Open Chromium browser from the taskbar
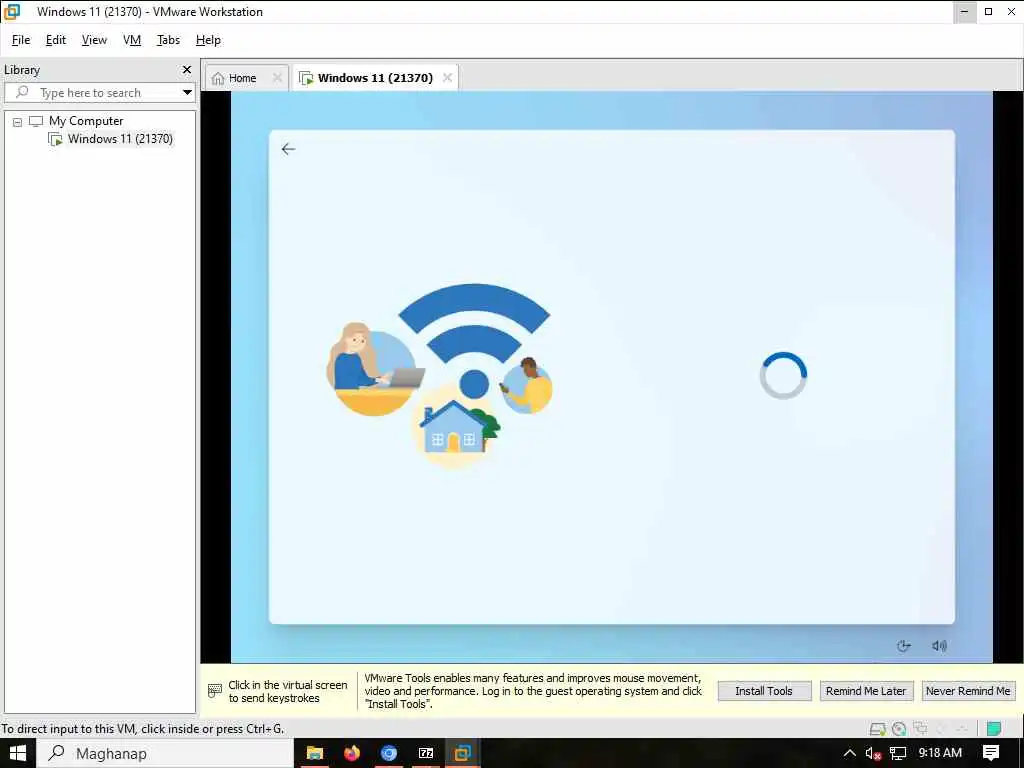Image resolution: width=1024 pixels, height=768 pixels. point(389,754)
